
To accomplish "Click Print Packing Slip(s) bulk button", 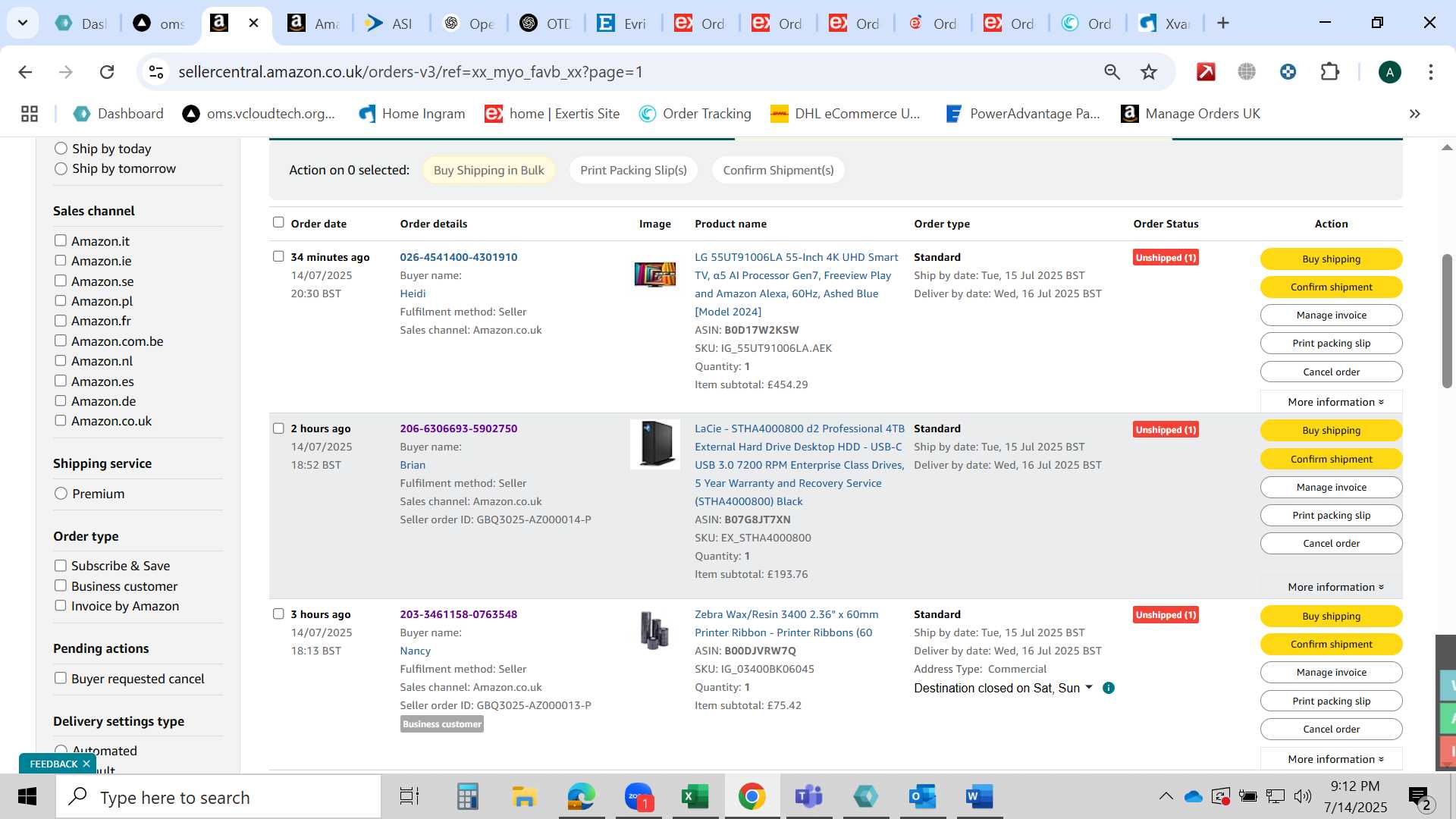I will point(633,170).
